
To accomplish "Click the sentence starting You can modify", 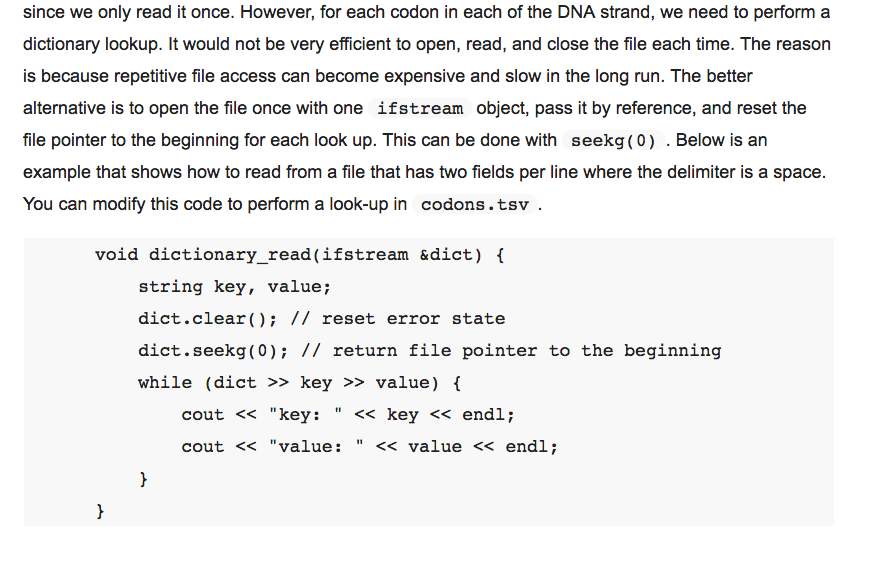I will coord(282,204).
